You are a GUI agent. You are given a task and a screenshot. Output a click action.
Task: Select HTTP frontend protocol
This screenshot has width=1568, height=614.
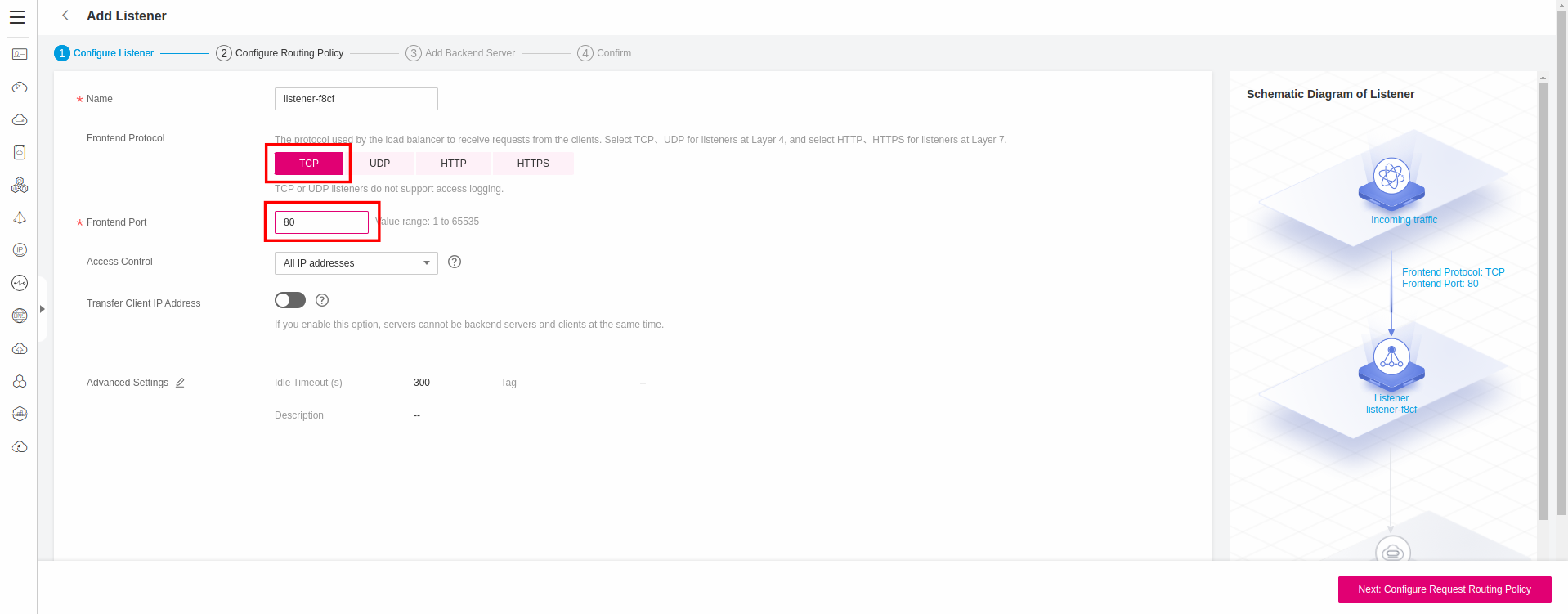(453, 164)
